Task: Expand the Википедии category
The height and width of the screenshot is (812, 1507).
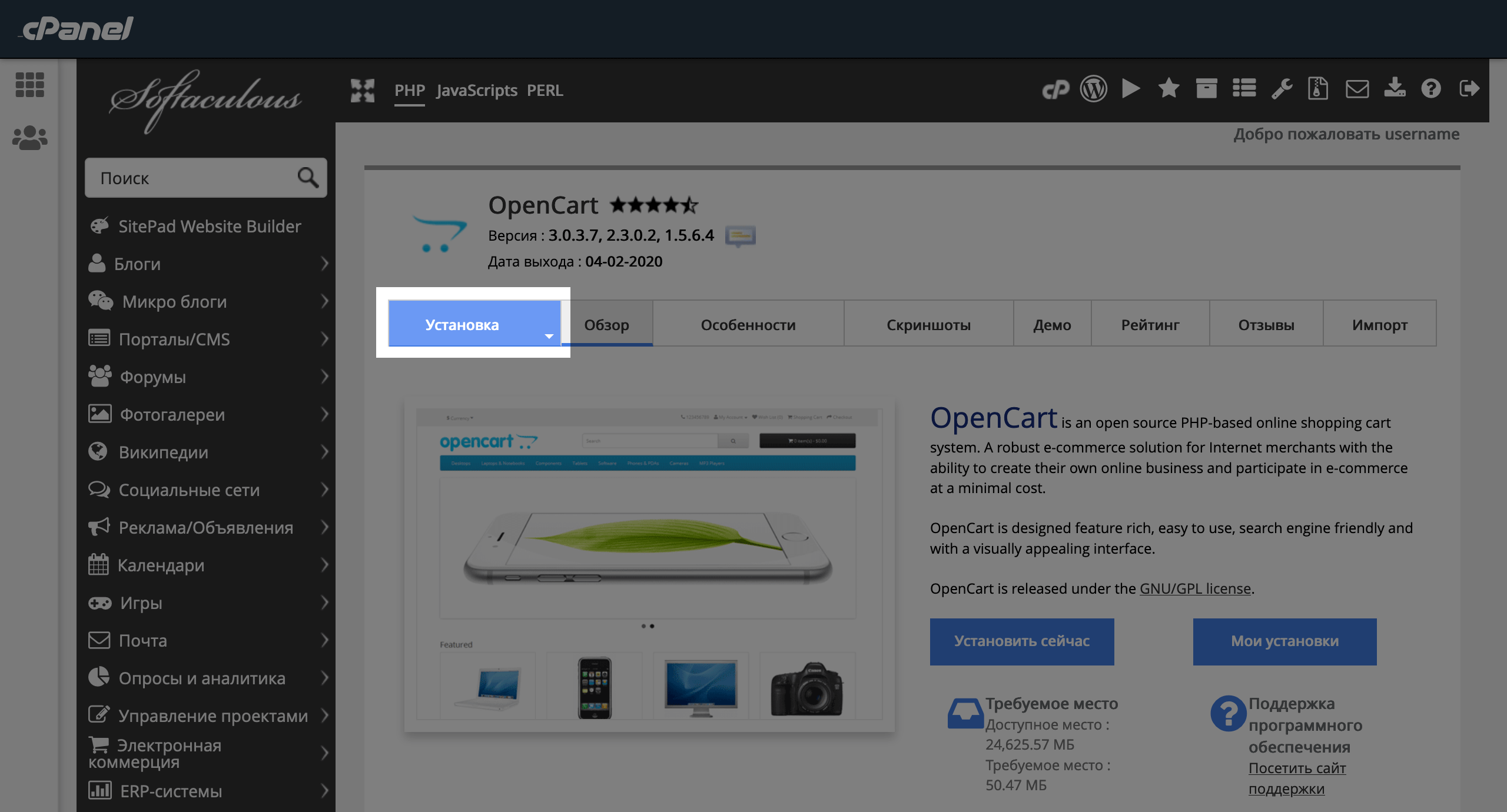Action: pos(206,452)
